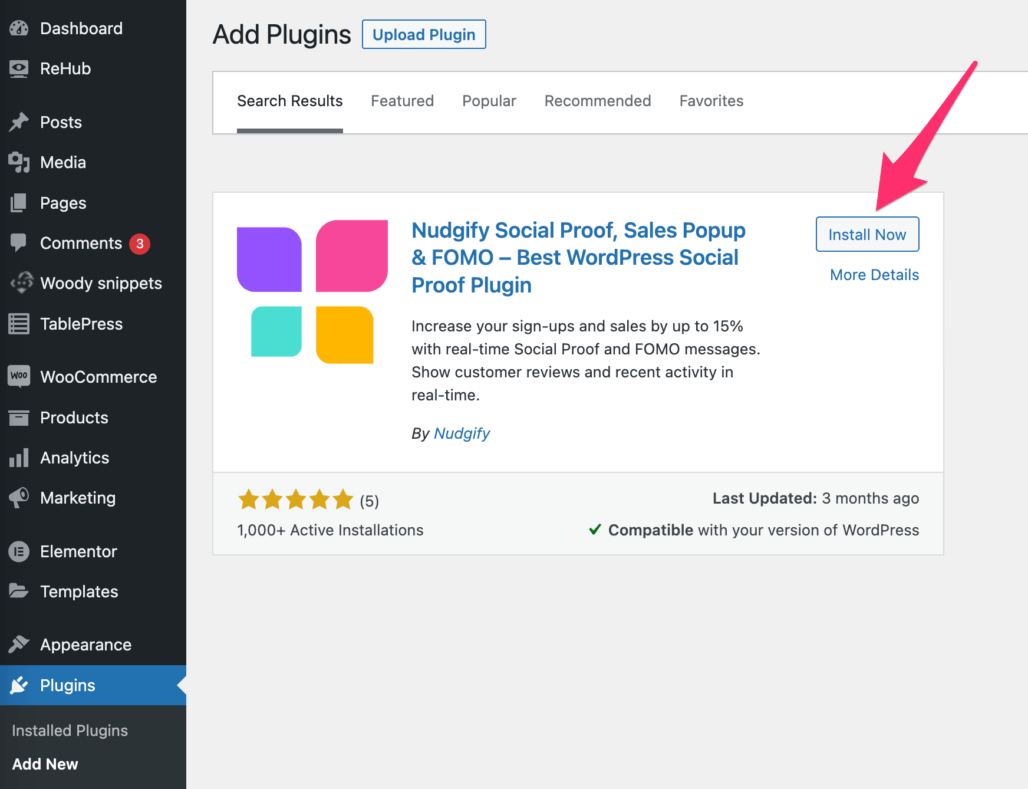The width and height of the screenshot is (1028, 789).
Task: Click the five-star rating
Action: [x=296, y=500]
